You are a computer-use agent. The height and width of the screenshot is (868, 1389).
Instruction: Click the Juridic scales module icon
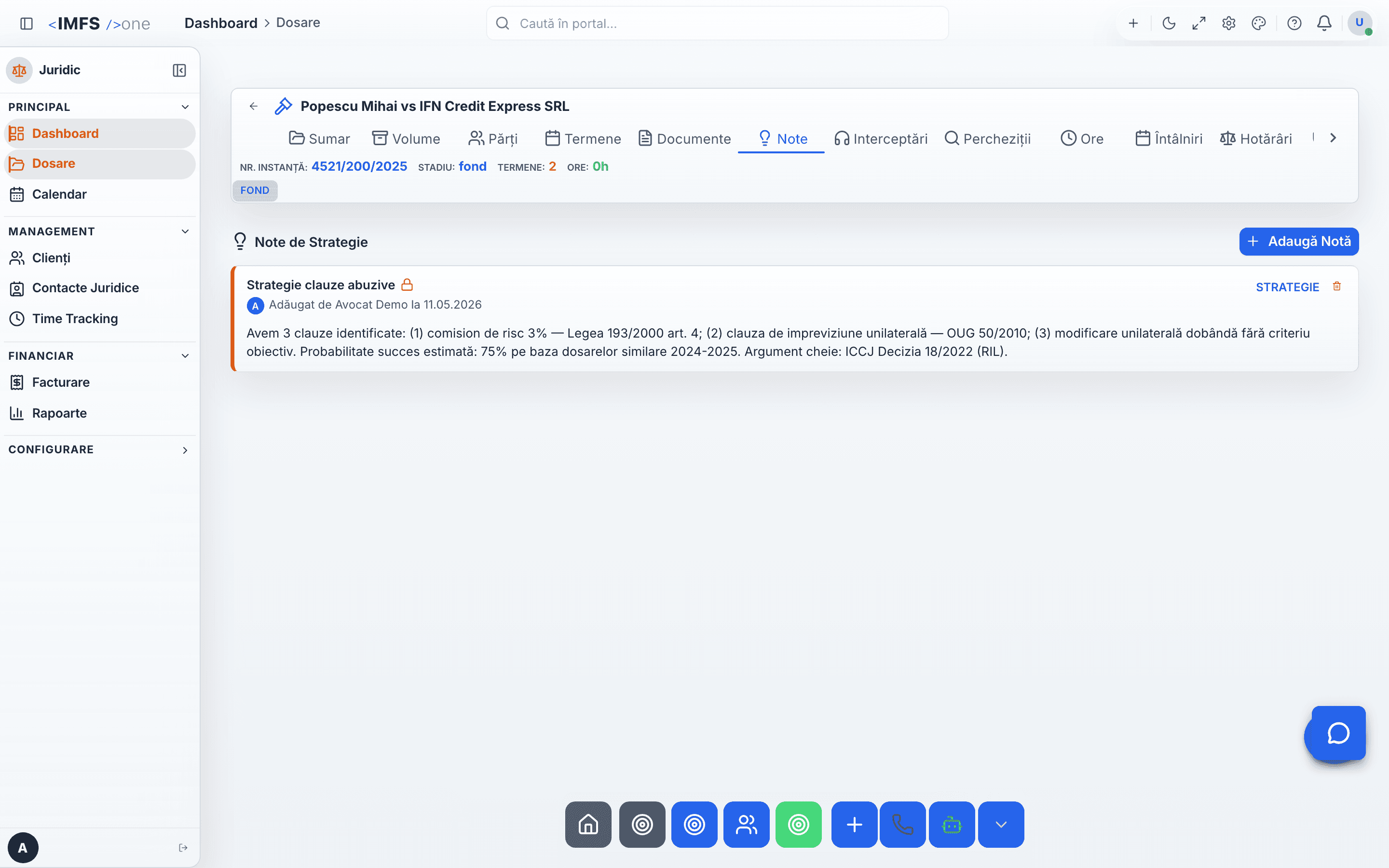[x=19, y=70]
